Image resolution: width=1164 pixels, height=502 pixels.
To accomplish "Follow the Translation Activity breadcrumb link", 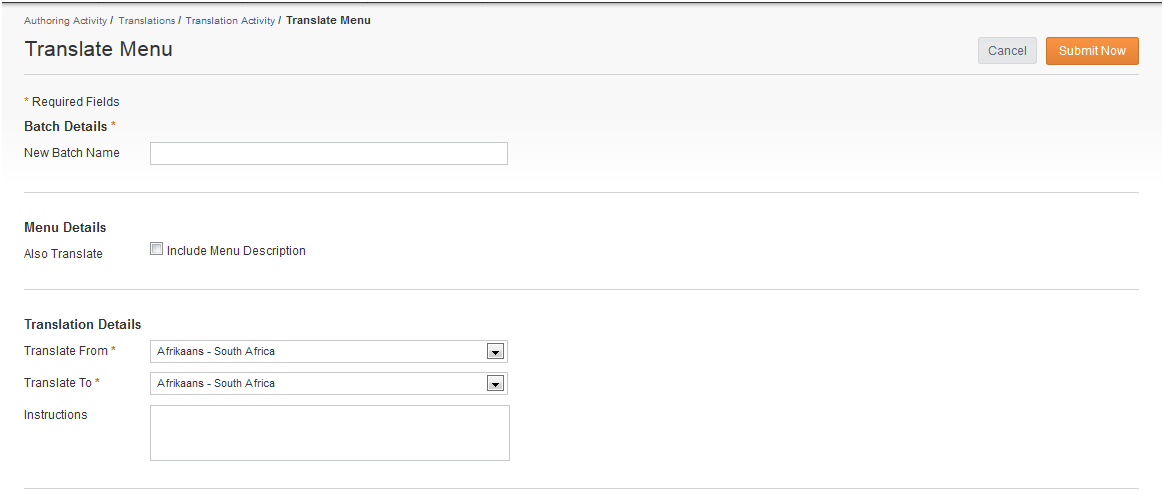I will coord(230,21).
